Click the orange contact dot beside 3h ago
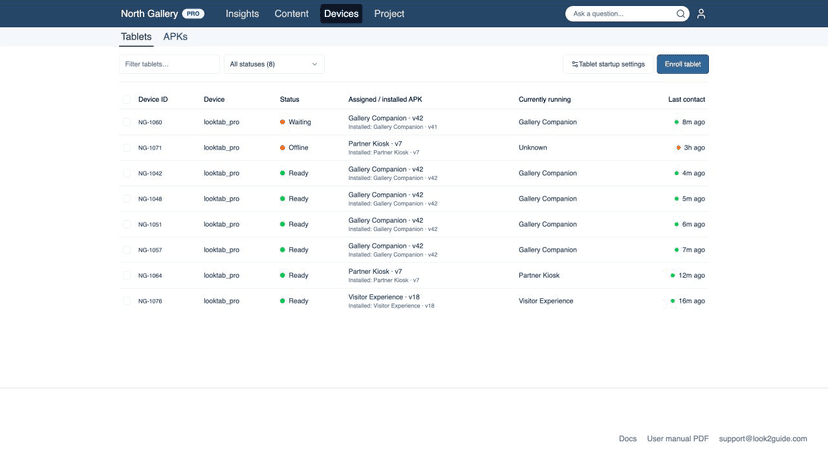This screenshot has height=466, width=828. point(679,147)
